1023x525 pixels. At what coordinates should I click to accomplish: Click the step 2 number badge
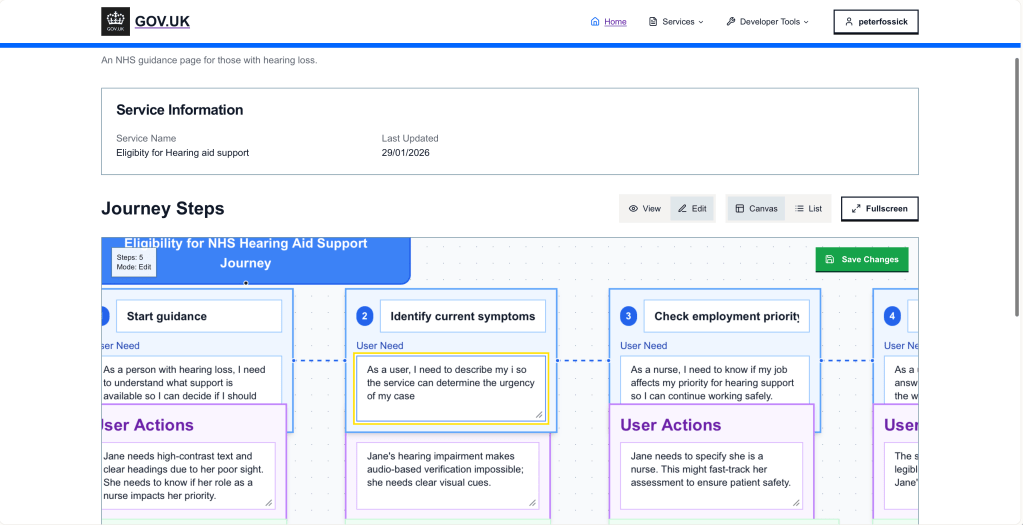[x=365, y=316]
